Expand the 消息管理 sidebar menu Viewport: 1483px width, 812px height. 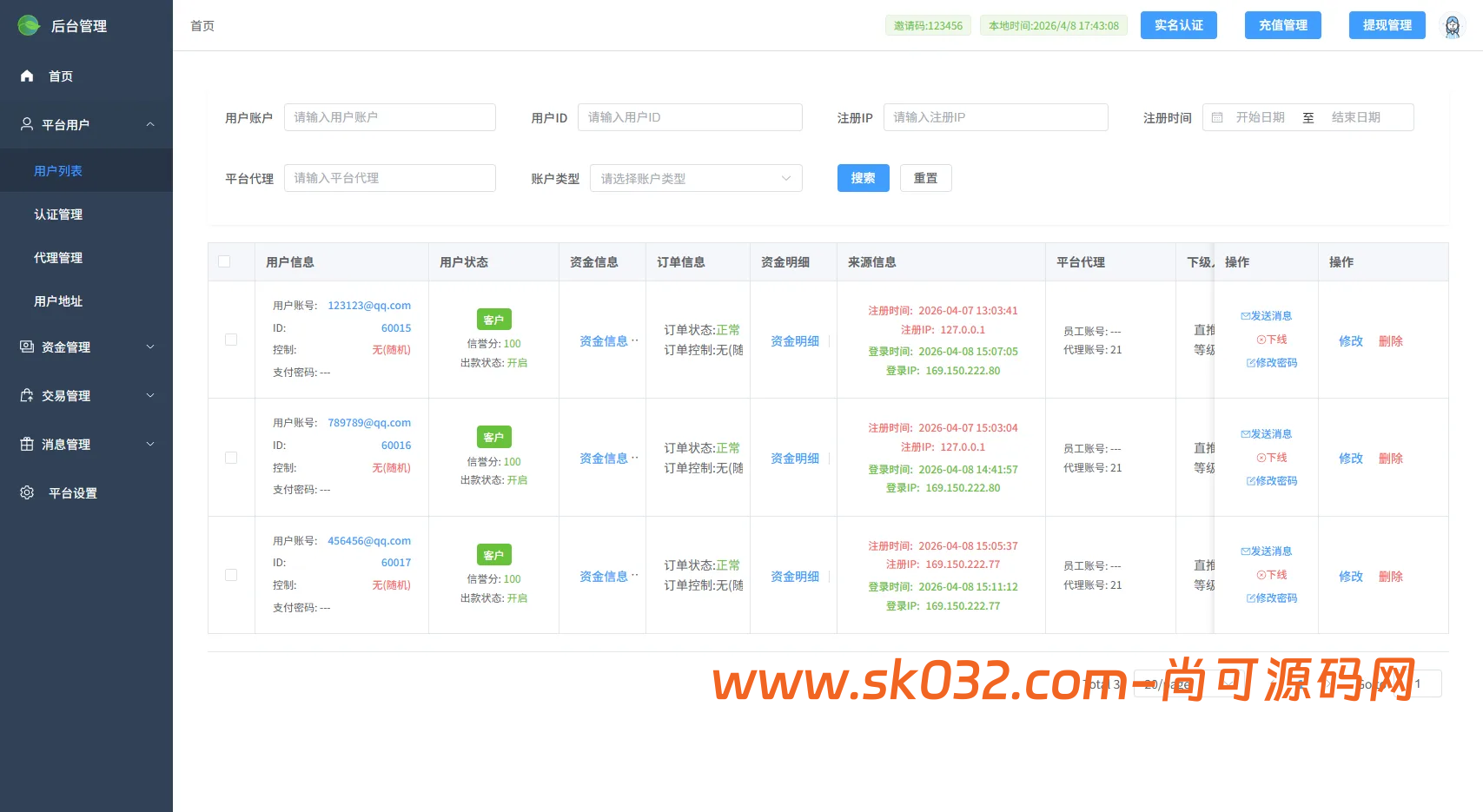point(150,444)
